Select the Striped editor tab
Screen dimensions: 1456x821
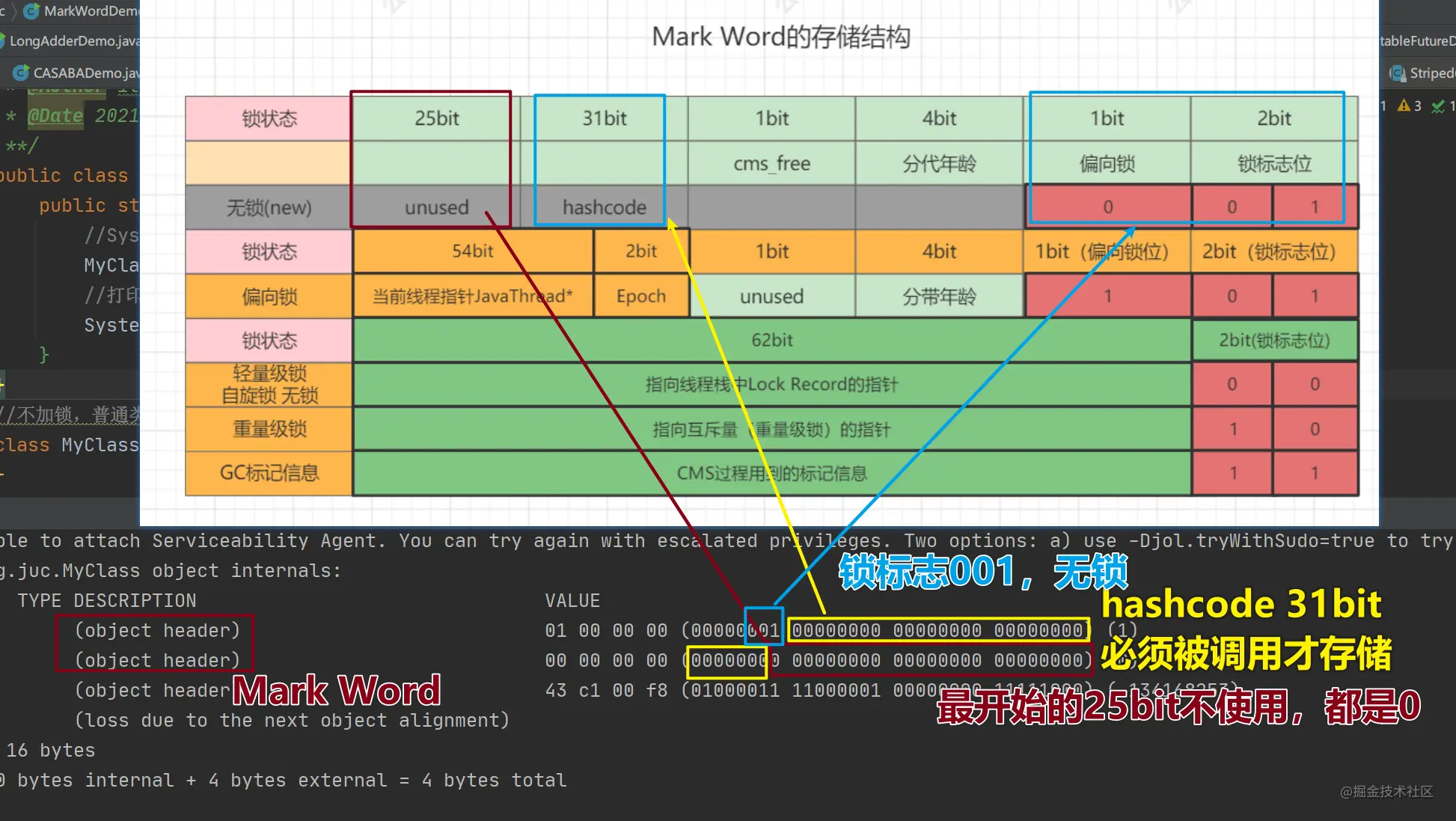(1431, 73)
